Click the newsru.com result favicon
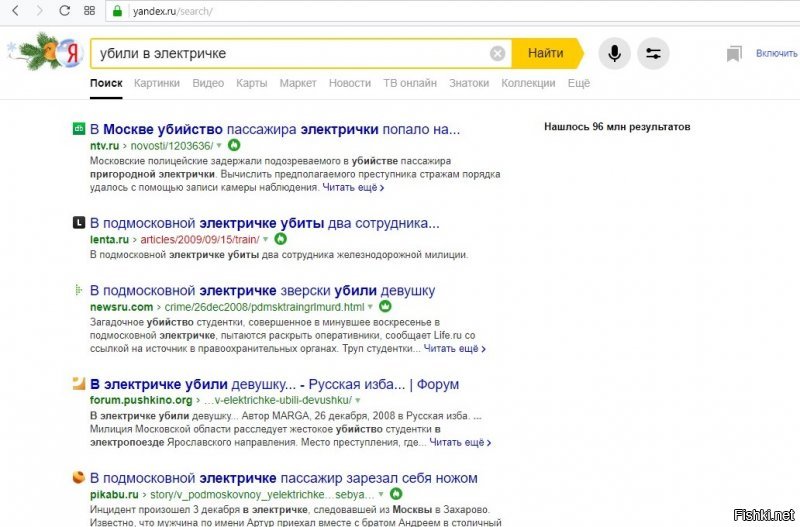Screen dimensions: 800x527 tap(79, 290)
